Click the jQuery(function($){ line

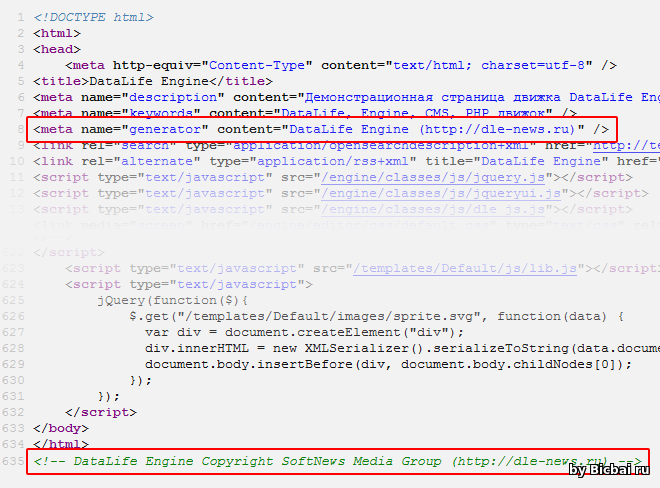(x=173, y=300)
